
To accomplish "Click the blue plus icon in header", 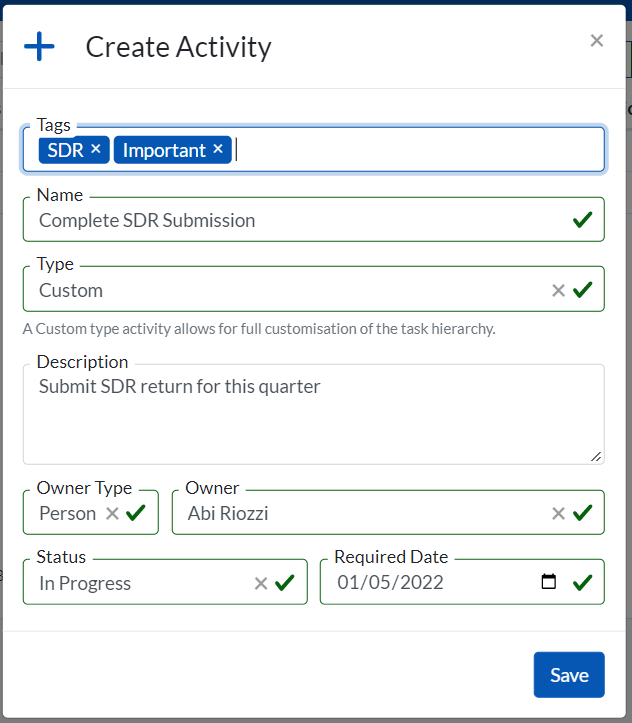I will (x=39, y=46).
